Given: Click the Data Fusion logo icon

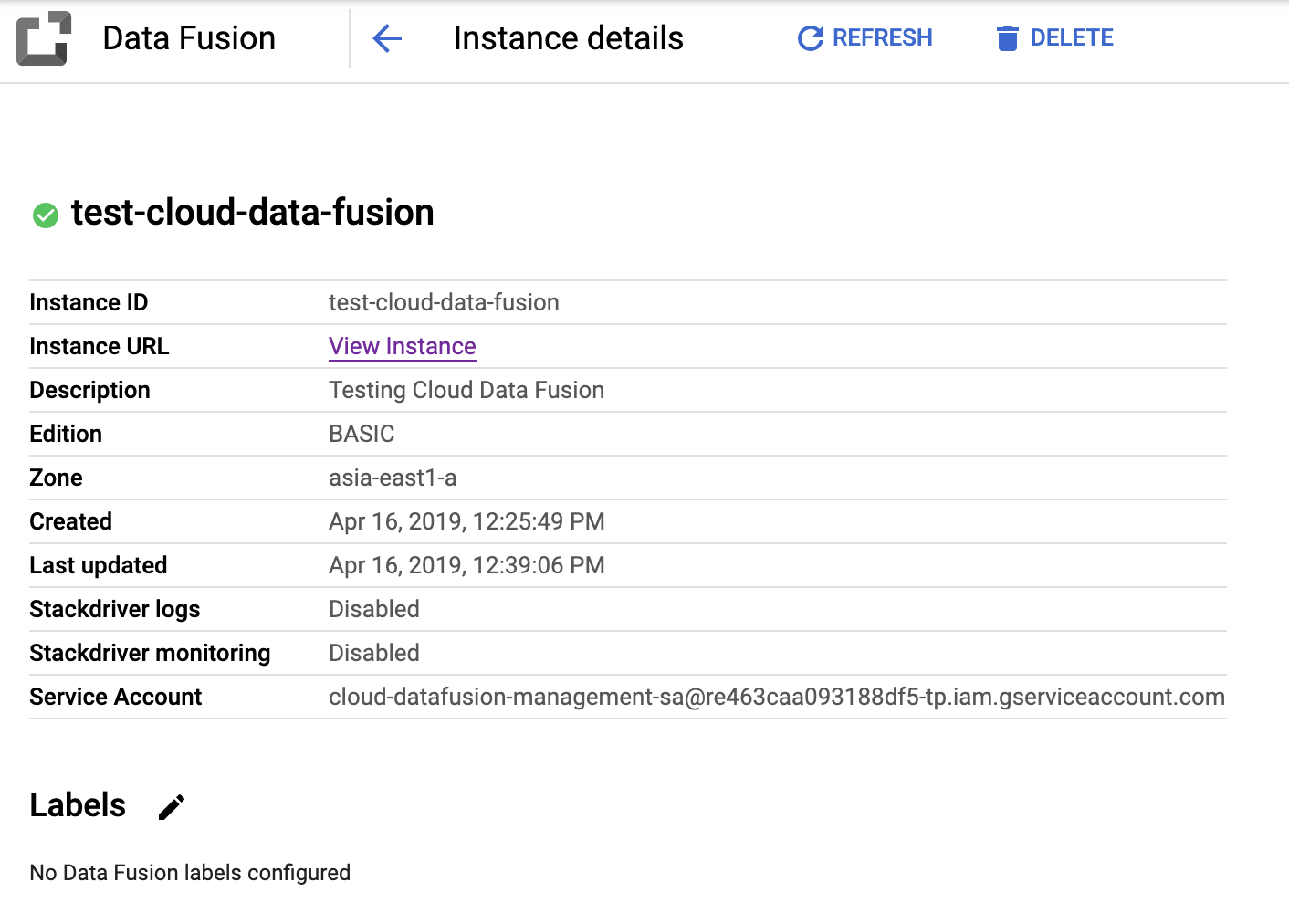Looking at the screenshot, I should pyautogui.click(x=43, y=38).
